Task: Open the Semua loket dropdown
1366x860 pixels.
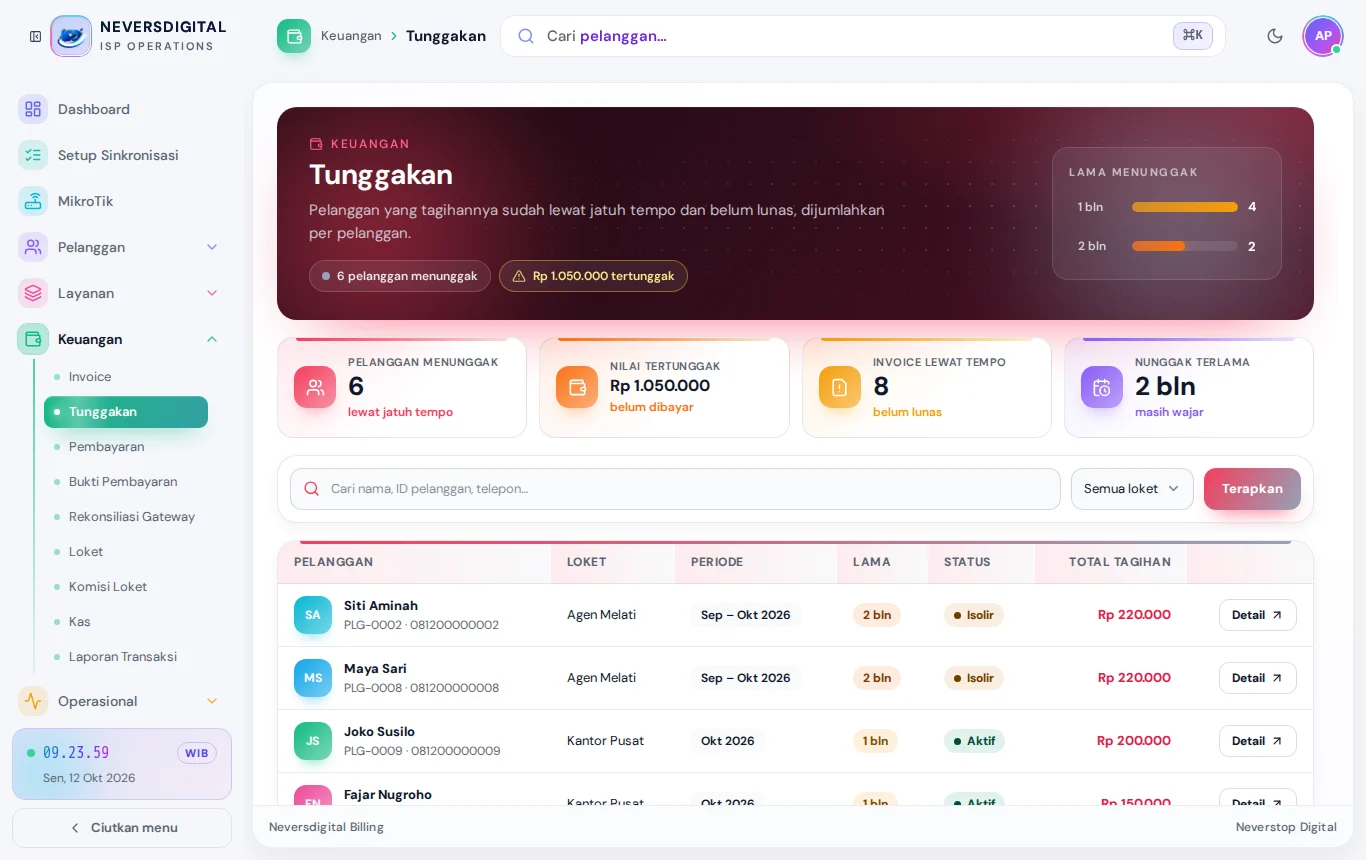Action: [x=1132, y=489]
